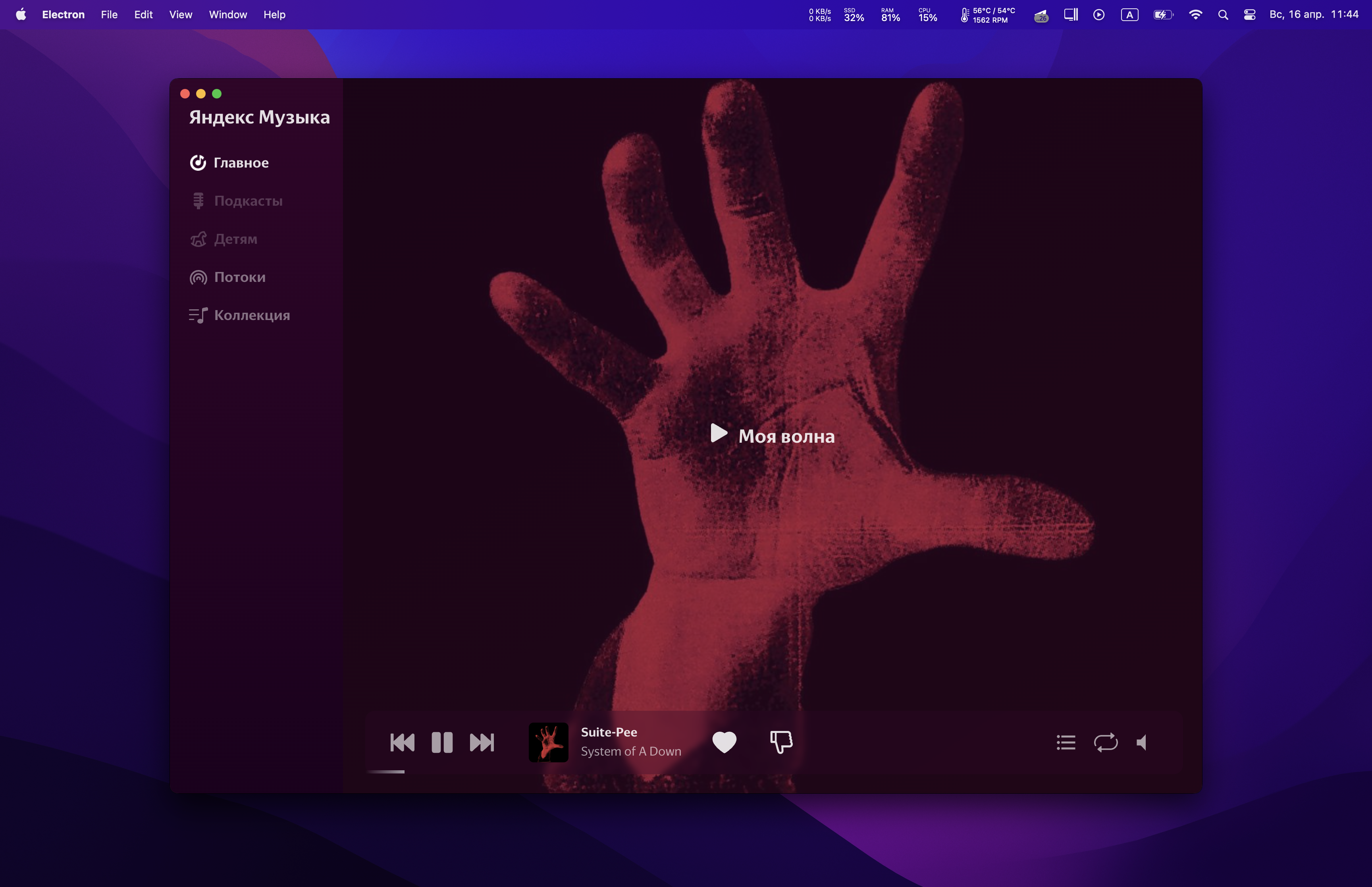Open Коллекция in the sidebar
The image size is (1372, 887).
252,315
